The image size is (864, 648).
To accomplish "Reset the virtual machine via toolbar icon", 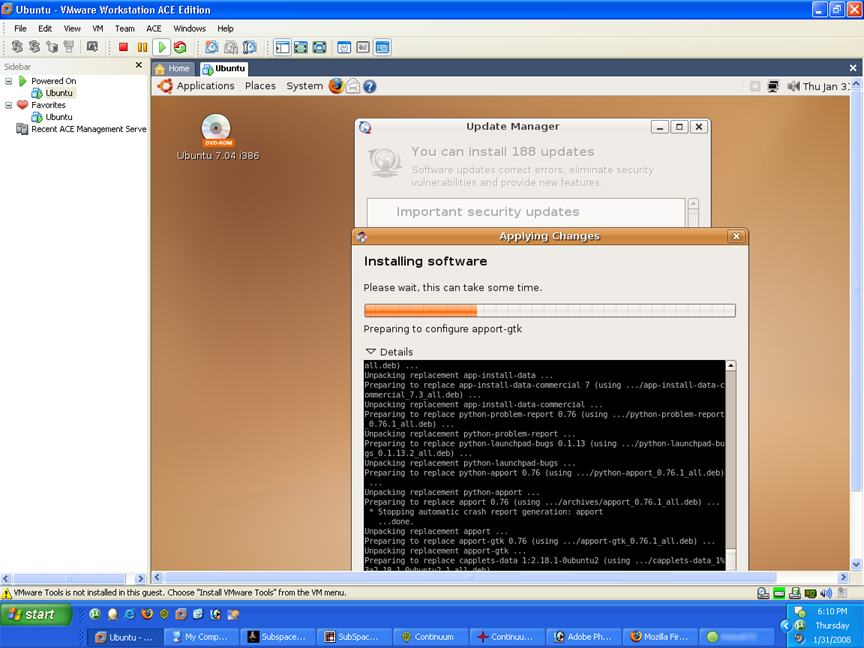I will click(180, 47).
